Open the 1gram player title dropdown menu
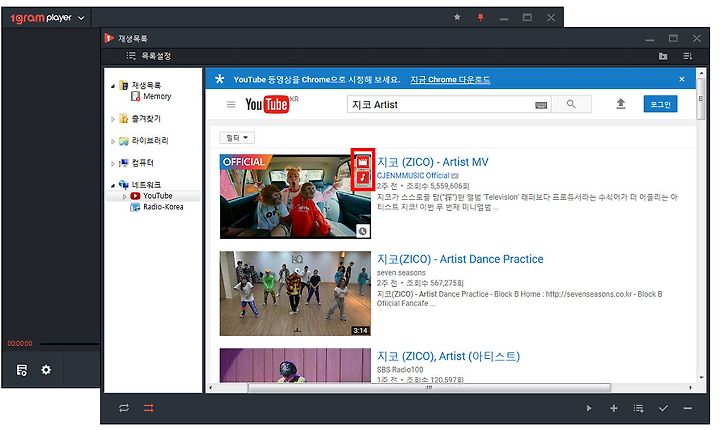This screenshot has height=430, width=720. click(81, 18)
